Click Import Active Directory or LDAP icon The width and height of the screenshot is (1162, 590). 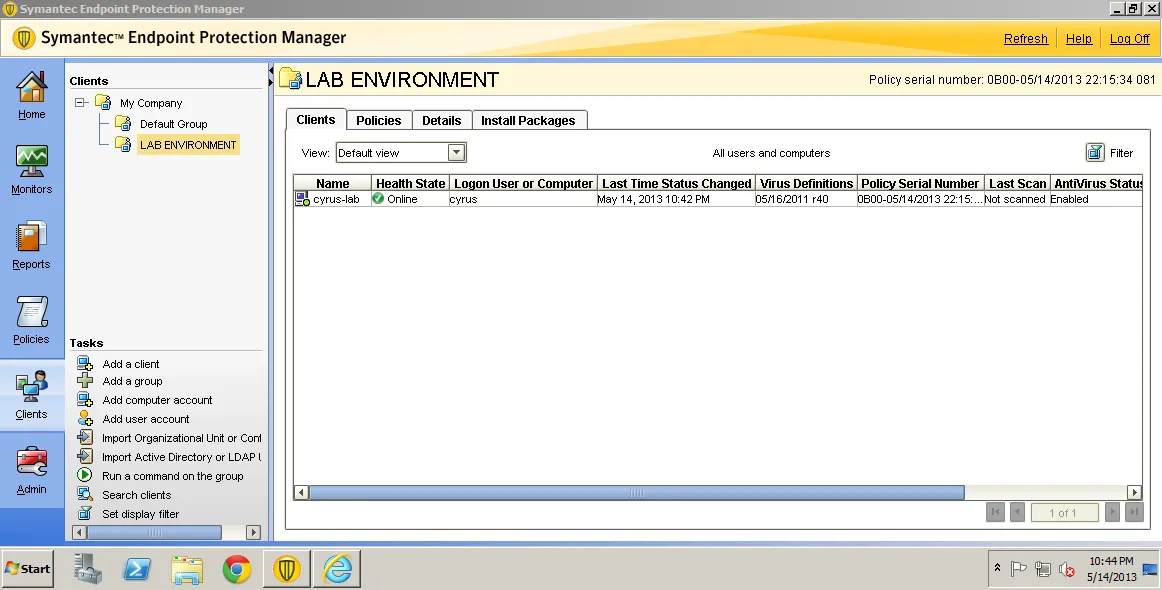pos(85,457)
